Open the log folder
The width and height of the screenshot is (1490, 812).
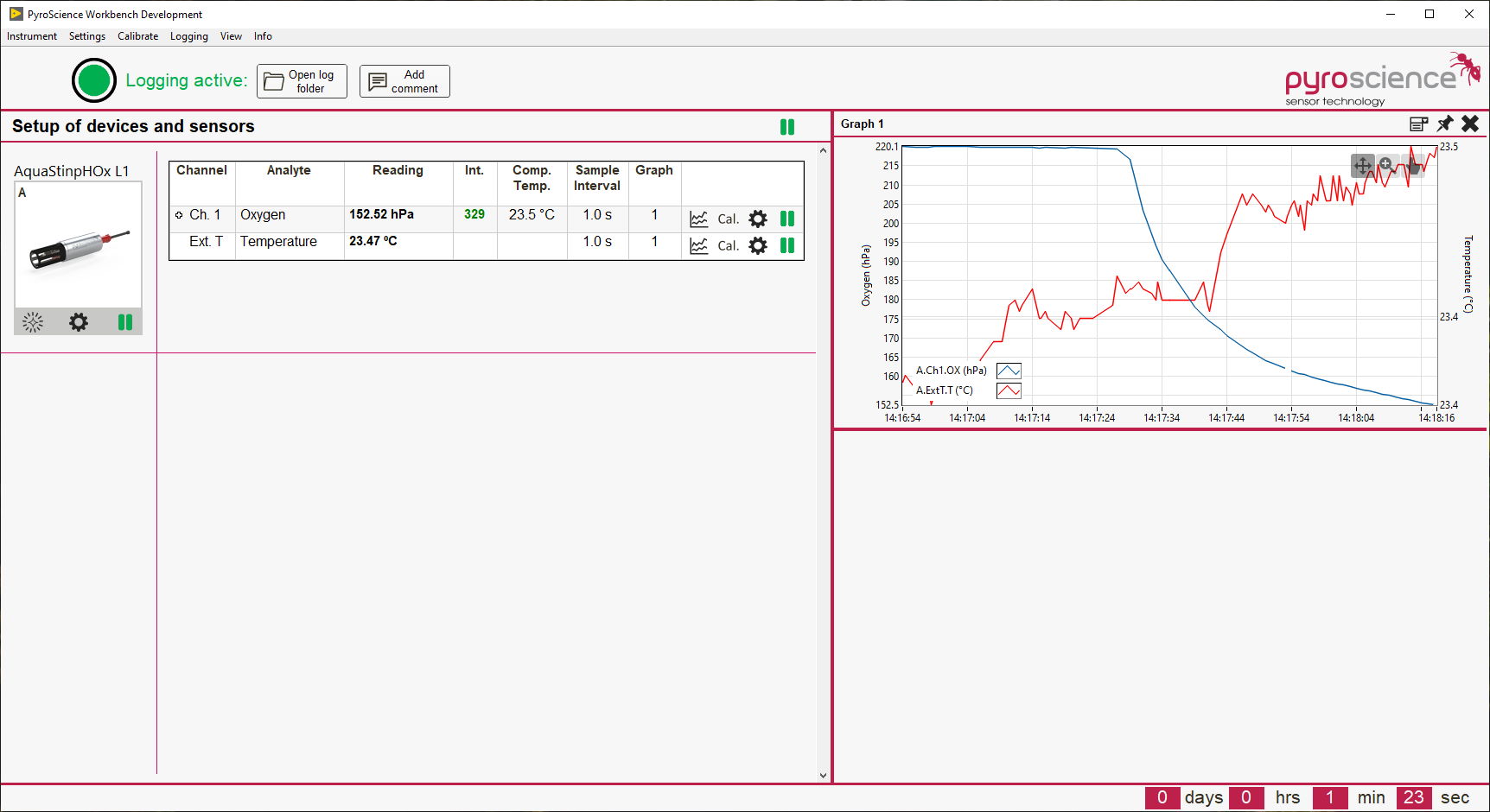click(302, 81)
